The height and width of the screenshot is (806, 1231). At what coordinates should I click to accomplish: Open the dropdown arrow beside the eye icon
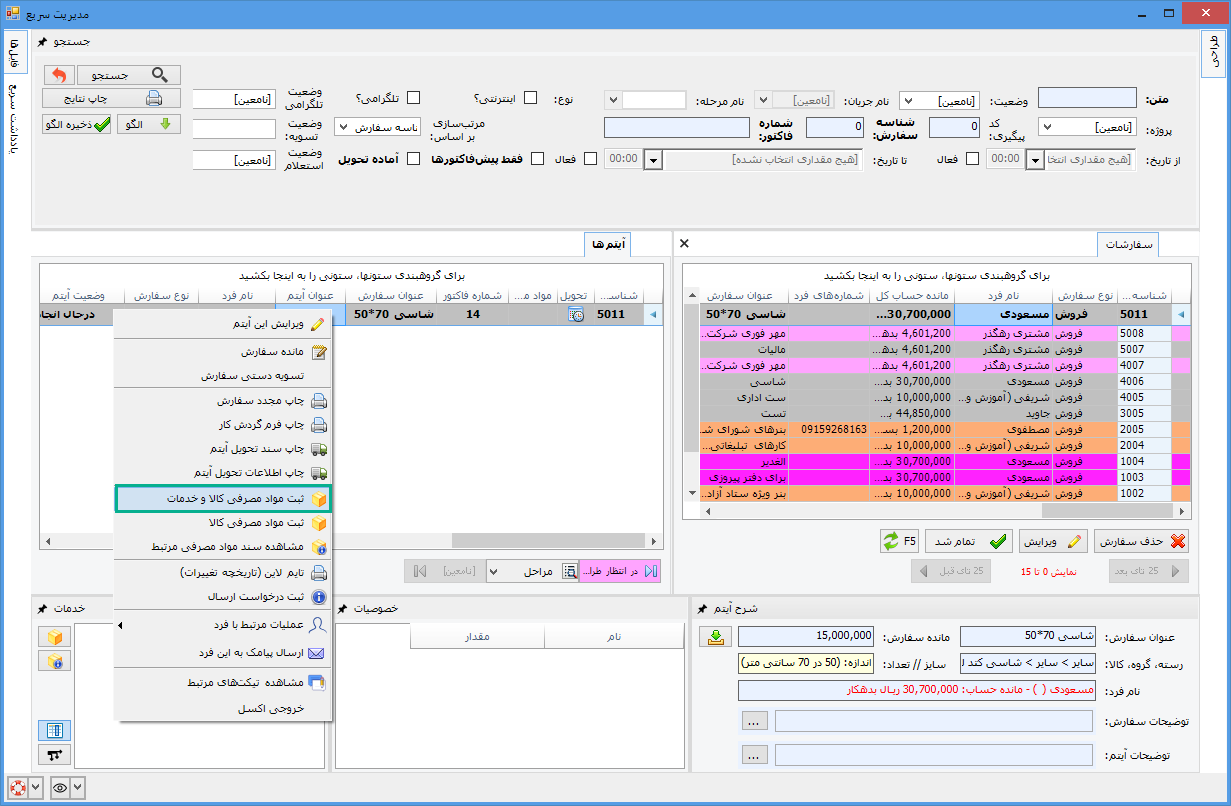(x=78, y=787)
